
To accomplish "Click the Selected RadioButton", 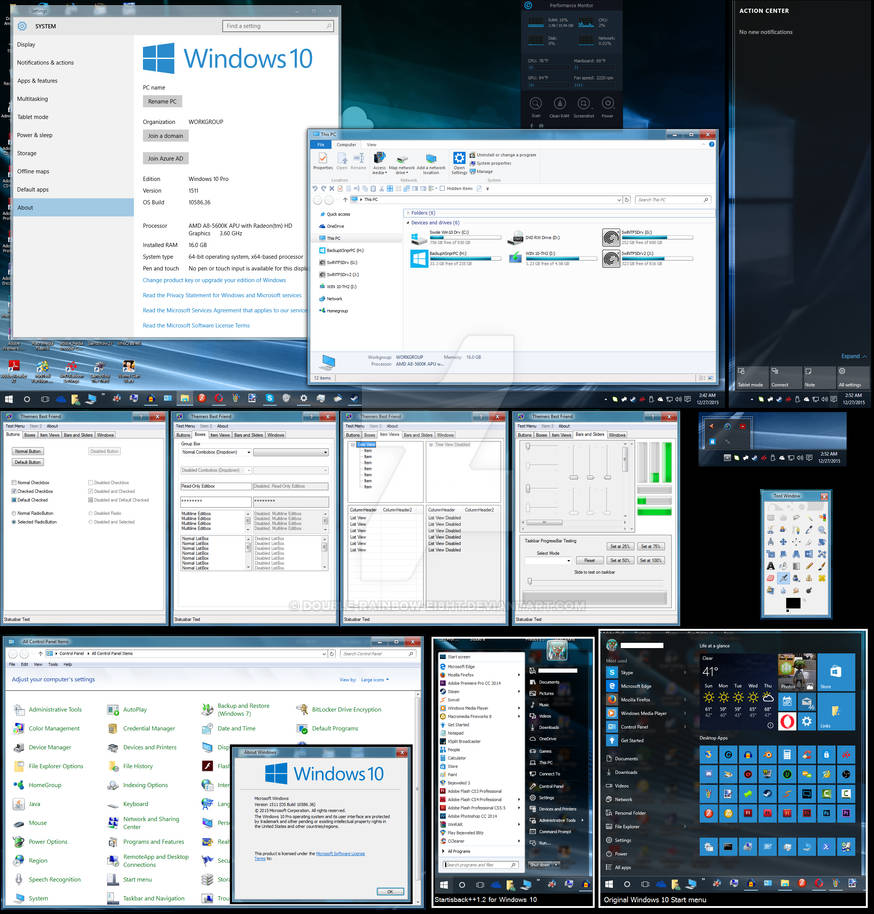I will click(14, 522).
